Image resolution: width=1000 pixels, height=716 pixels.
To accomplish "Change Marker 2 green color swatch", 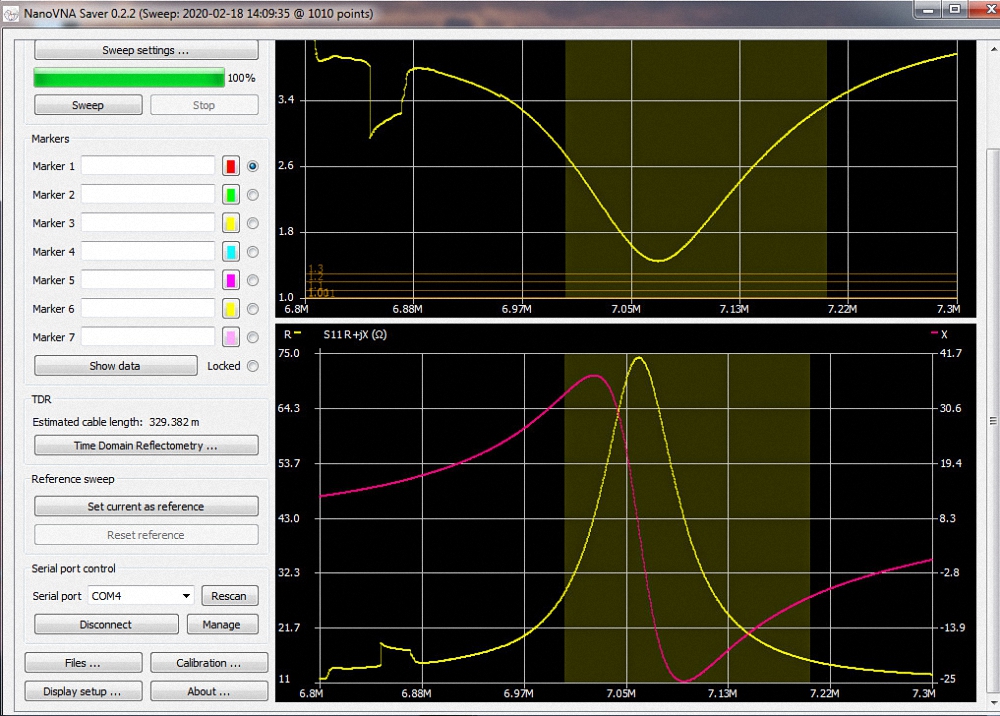I will (x=231, y=194).
